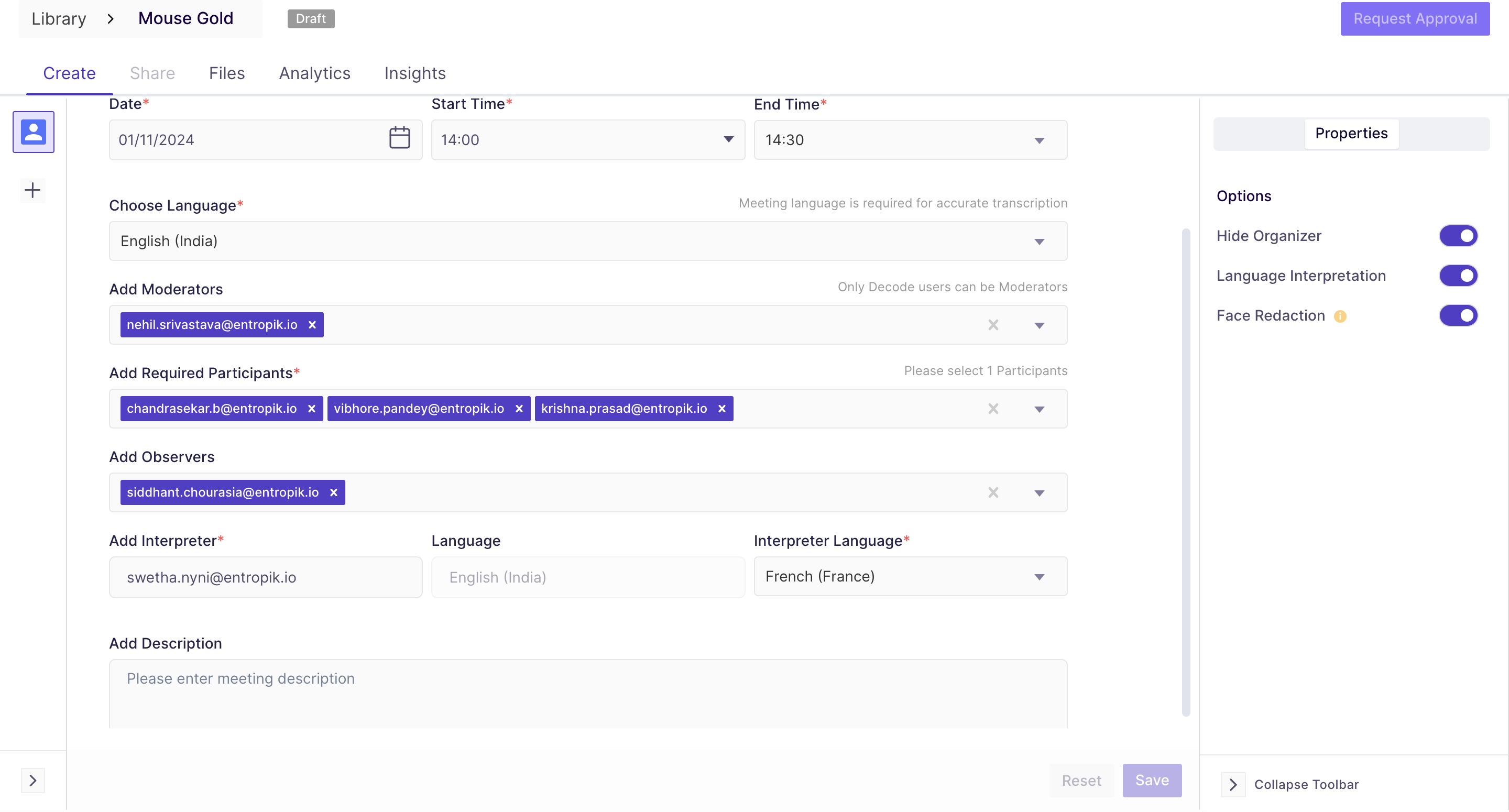
Task: Remove siddhant.chourasia@entropik.io observer tag
Action: pyautogui.click(x=333, y=493)
